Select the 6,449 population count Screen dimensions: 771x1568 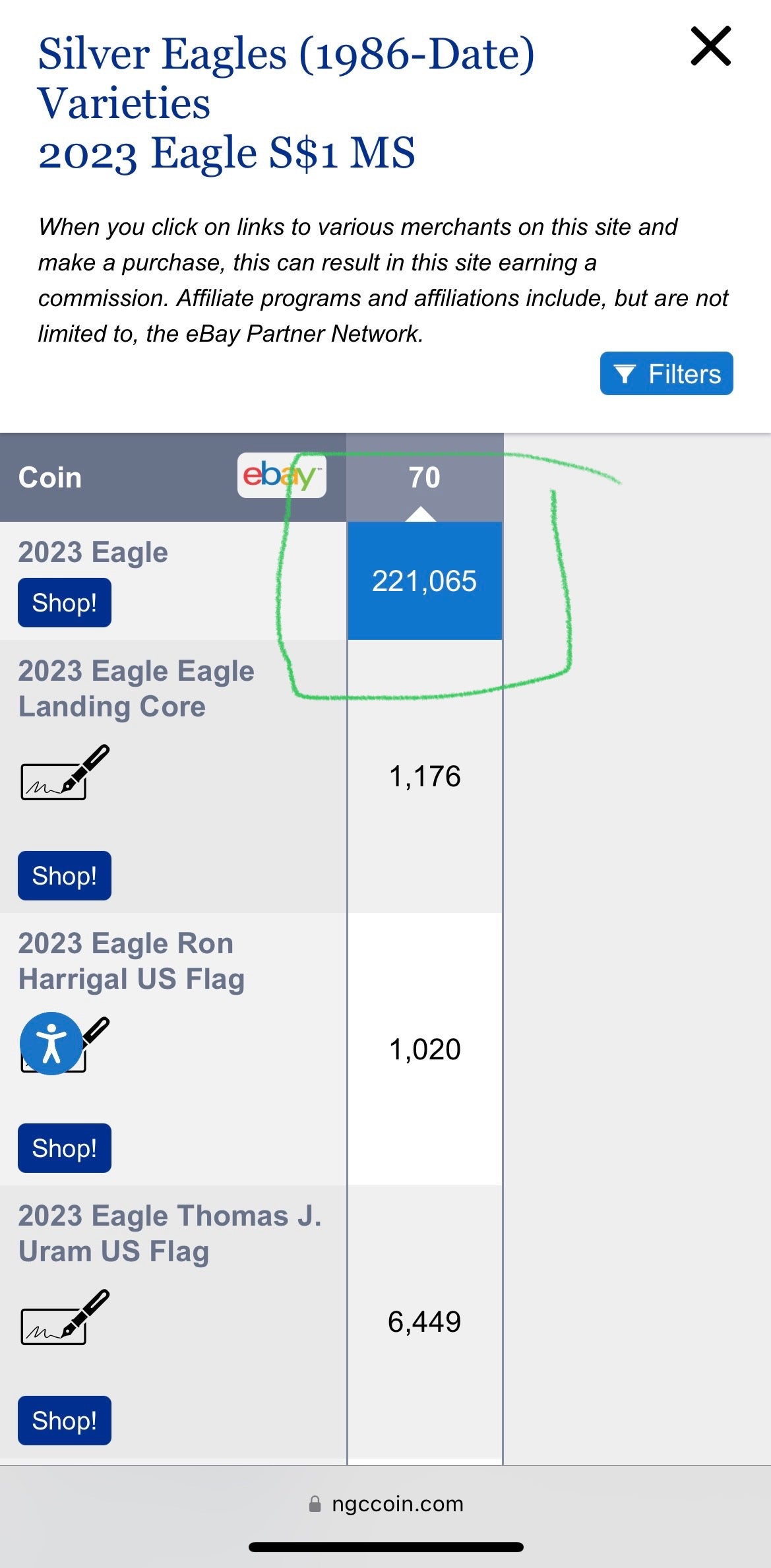click(425, 1322)
